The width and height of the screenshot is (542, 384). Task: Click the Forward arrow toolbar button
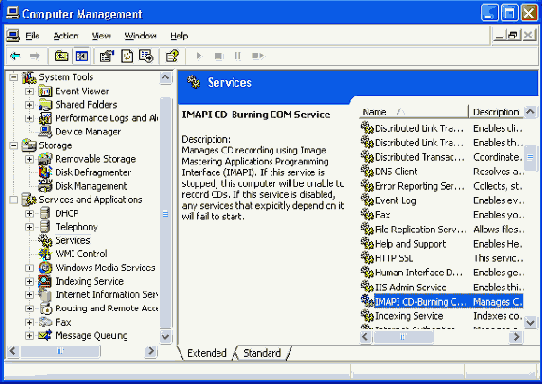pos(34,56)
